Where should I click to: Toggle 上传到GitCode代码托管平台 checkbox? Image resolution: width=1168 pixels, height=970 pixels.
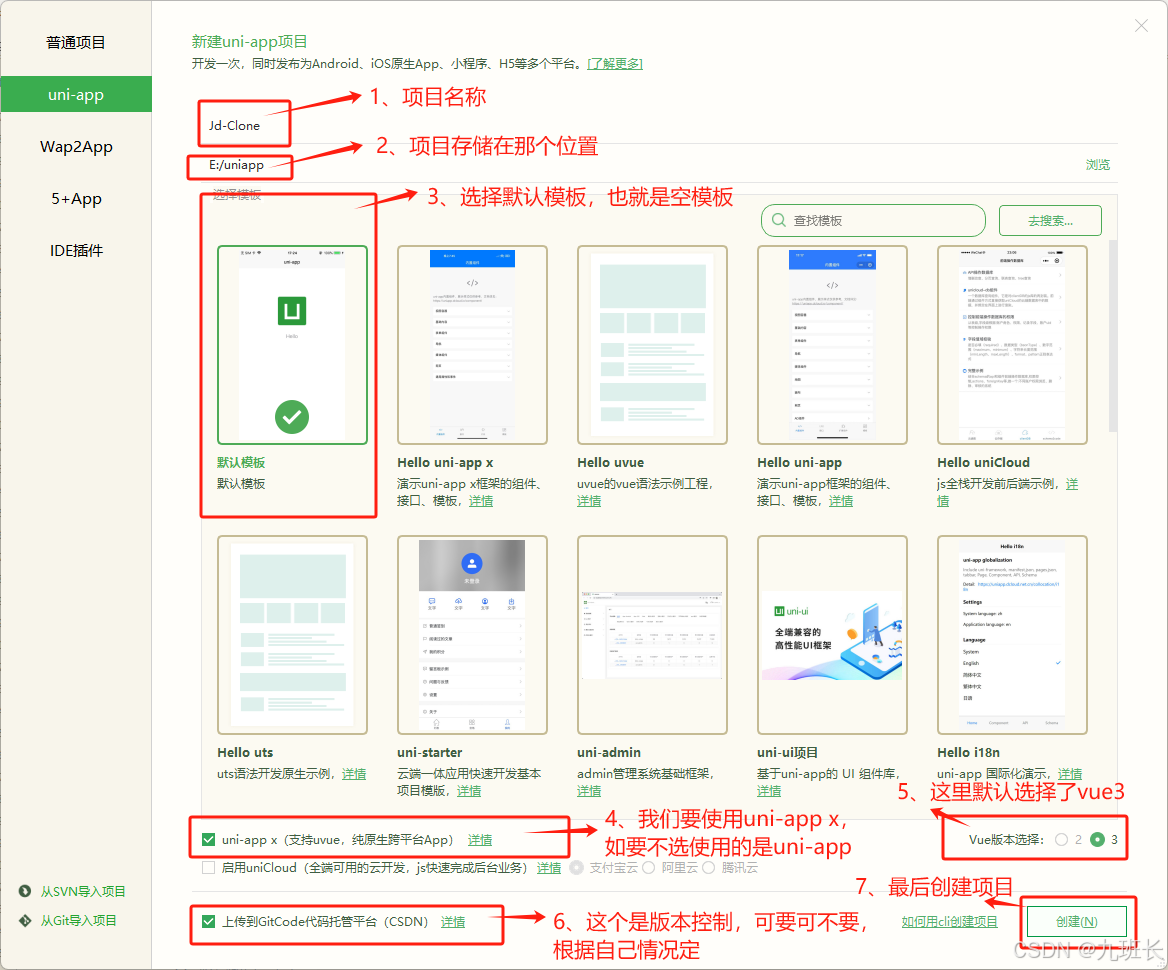coord(209,922)
